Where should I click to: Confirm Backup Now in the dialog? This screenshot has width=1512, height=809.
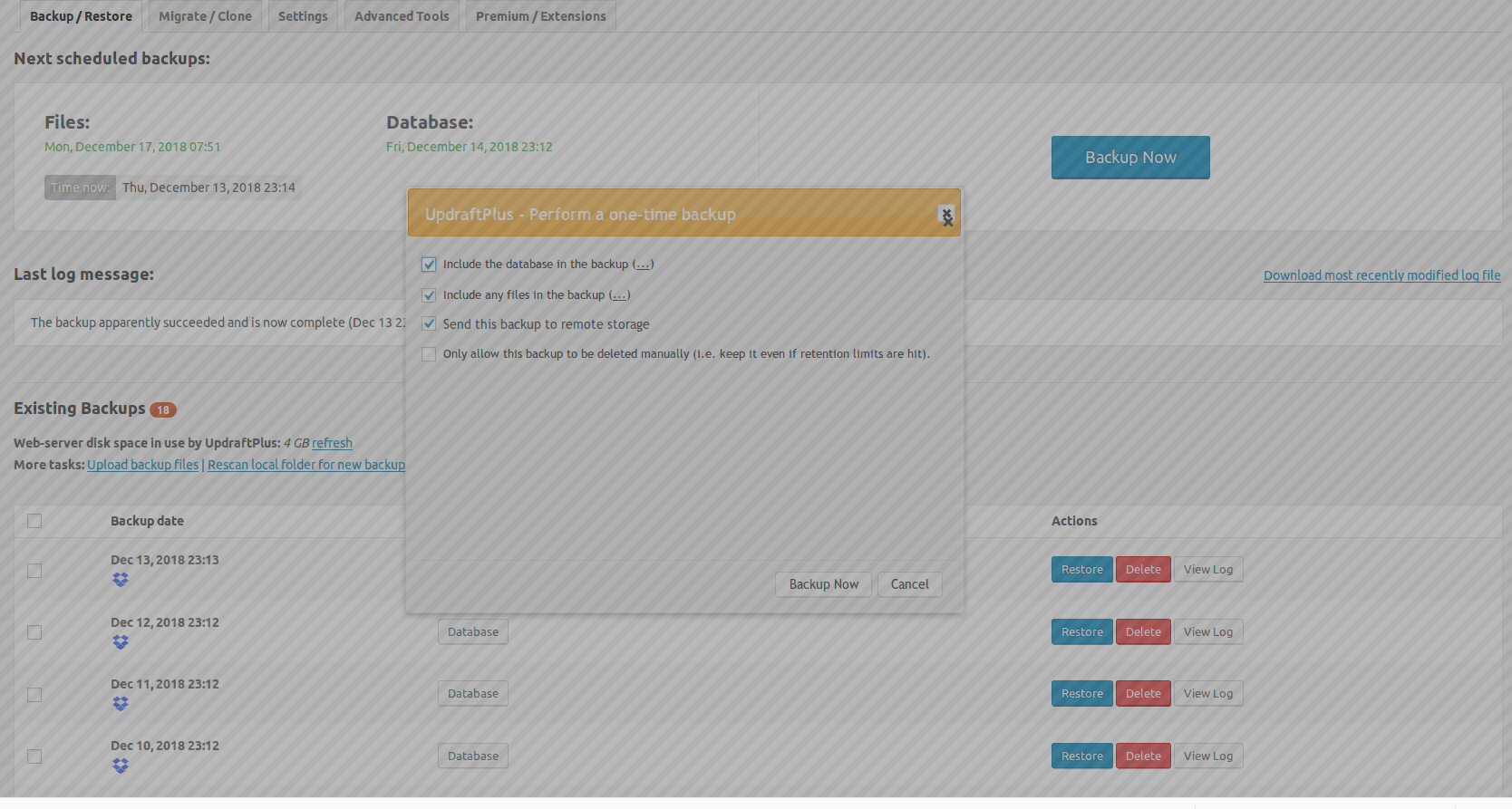point(823,584)
